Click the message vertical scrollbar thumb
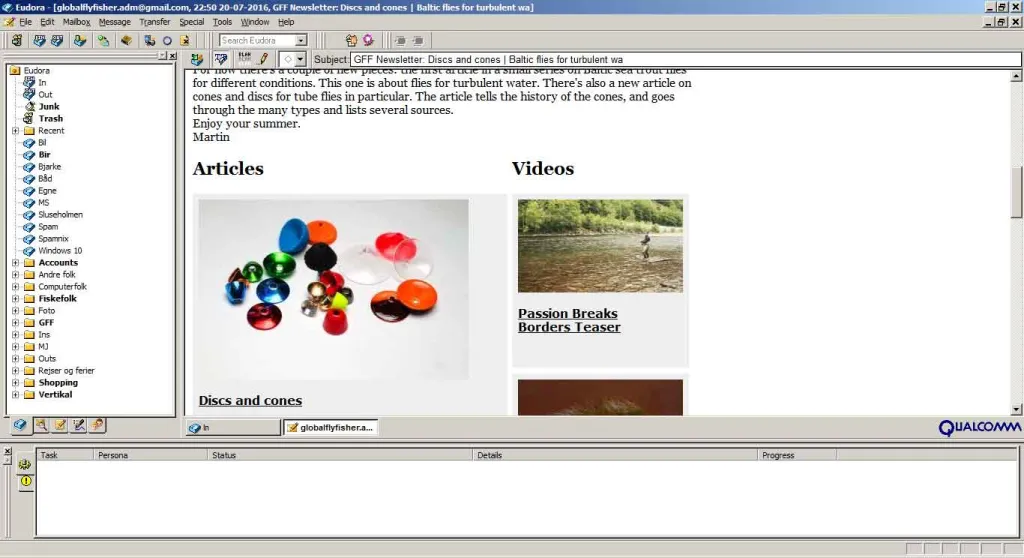 click(1016, 191)
